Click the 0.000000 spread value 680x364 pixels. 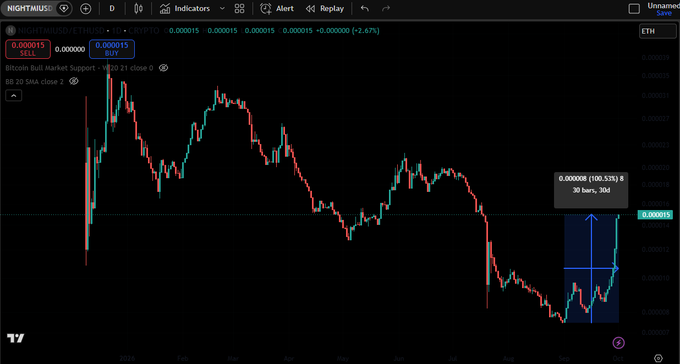click(x=70, y=49)
